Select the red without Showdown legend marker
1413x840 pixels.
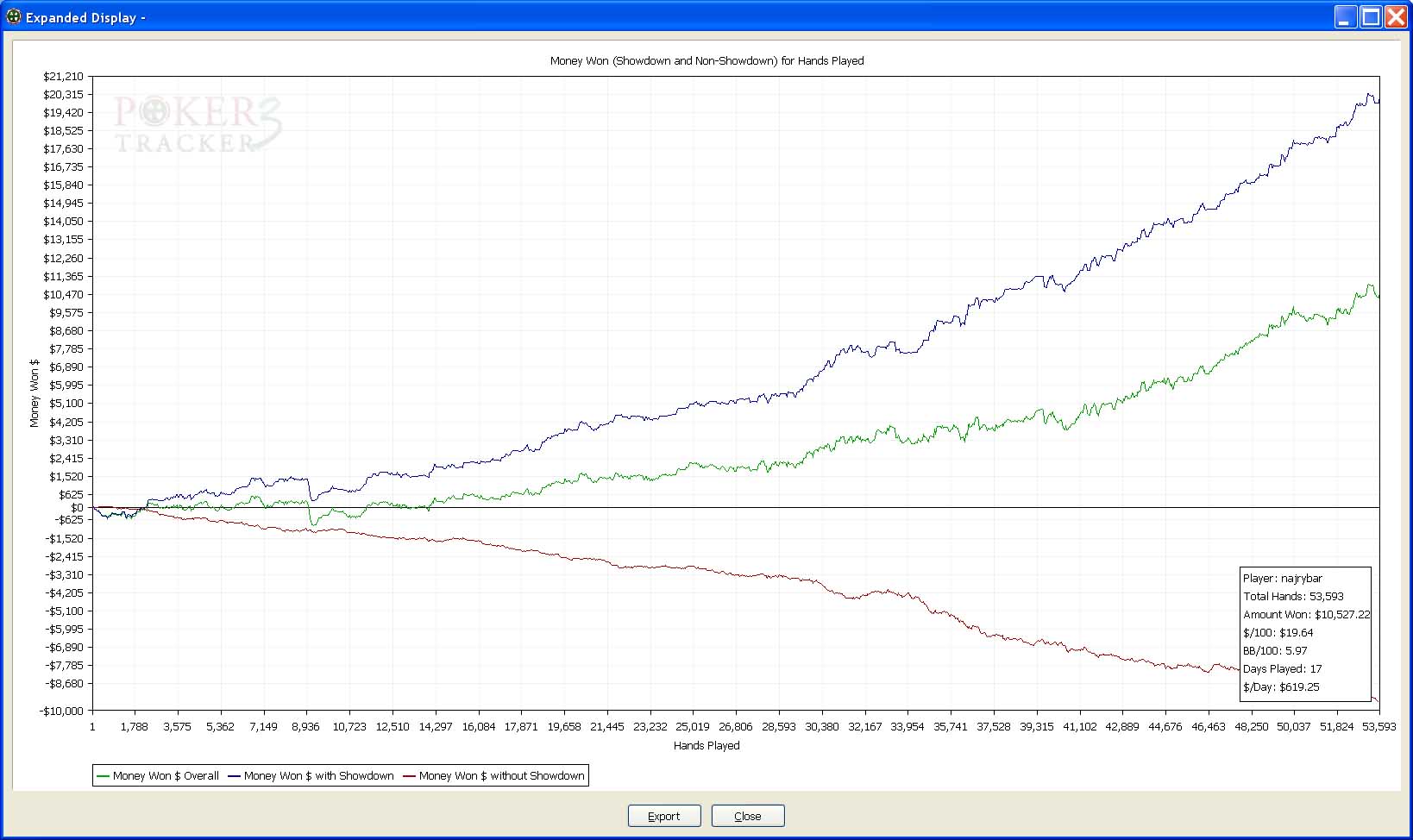click(409, 776)
